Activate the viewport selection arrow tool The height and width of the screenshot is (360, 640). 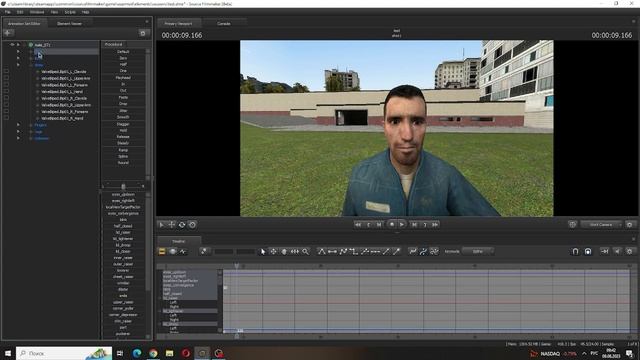[x=161, y=224]
